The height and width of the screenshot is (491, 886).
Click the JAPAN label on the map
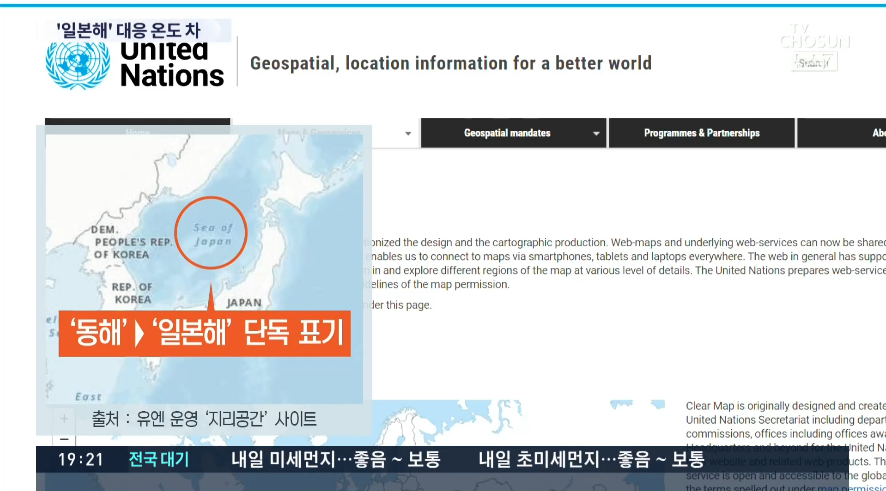(244, 302)
